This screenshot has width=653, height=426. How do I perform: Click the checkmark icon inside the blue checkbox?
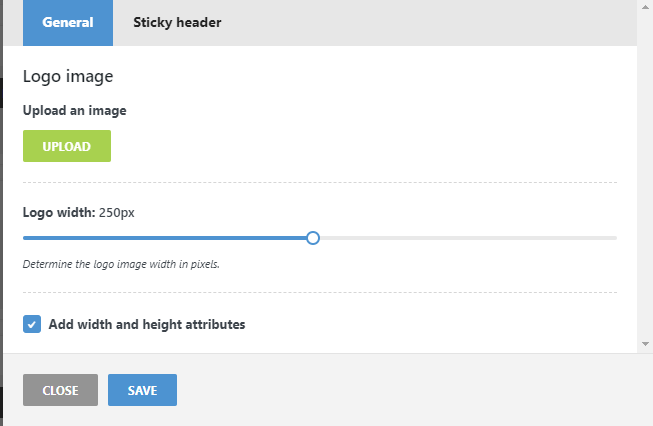32,324
